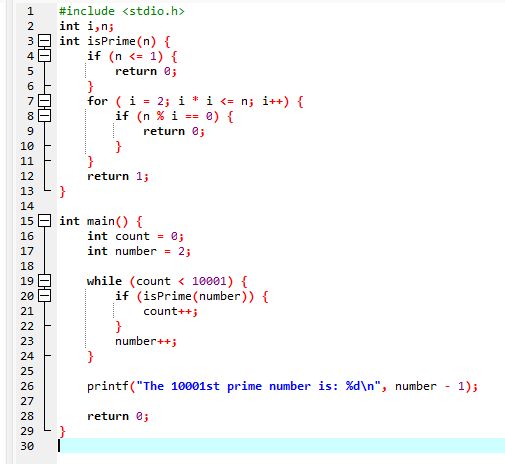Click the closing brace at line 13
The height and width of the screenshot is (464, 505).
point(62,191)
